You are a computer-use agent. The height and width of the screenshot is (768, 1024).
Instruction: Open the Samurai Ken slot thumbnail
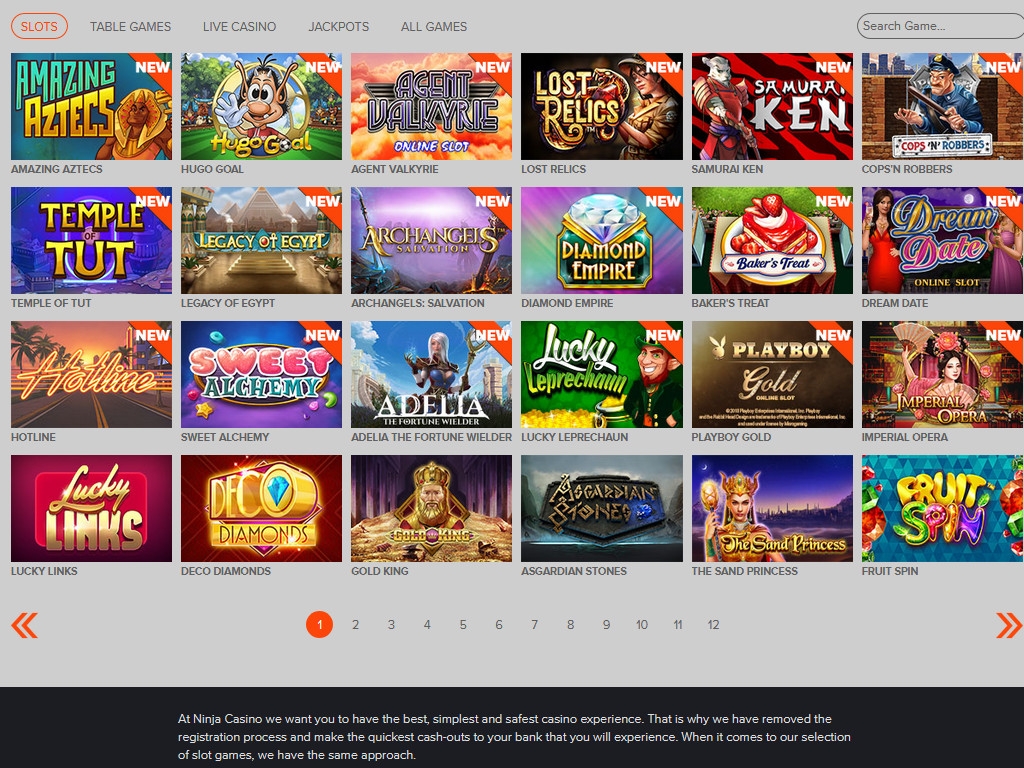(772, 106)
